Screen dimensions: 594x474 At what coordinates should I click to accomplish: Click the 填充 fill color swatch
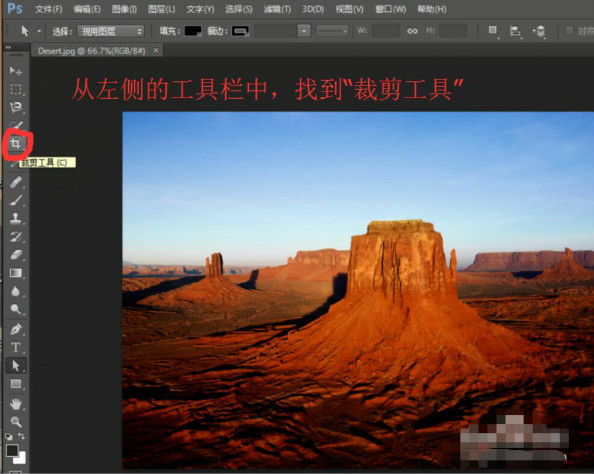pyautogui.click(x=193, y=31)
